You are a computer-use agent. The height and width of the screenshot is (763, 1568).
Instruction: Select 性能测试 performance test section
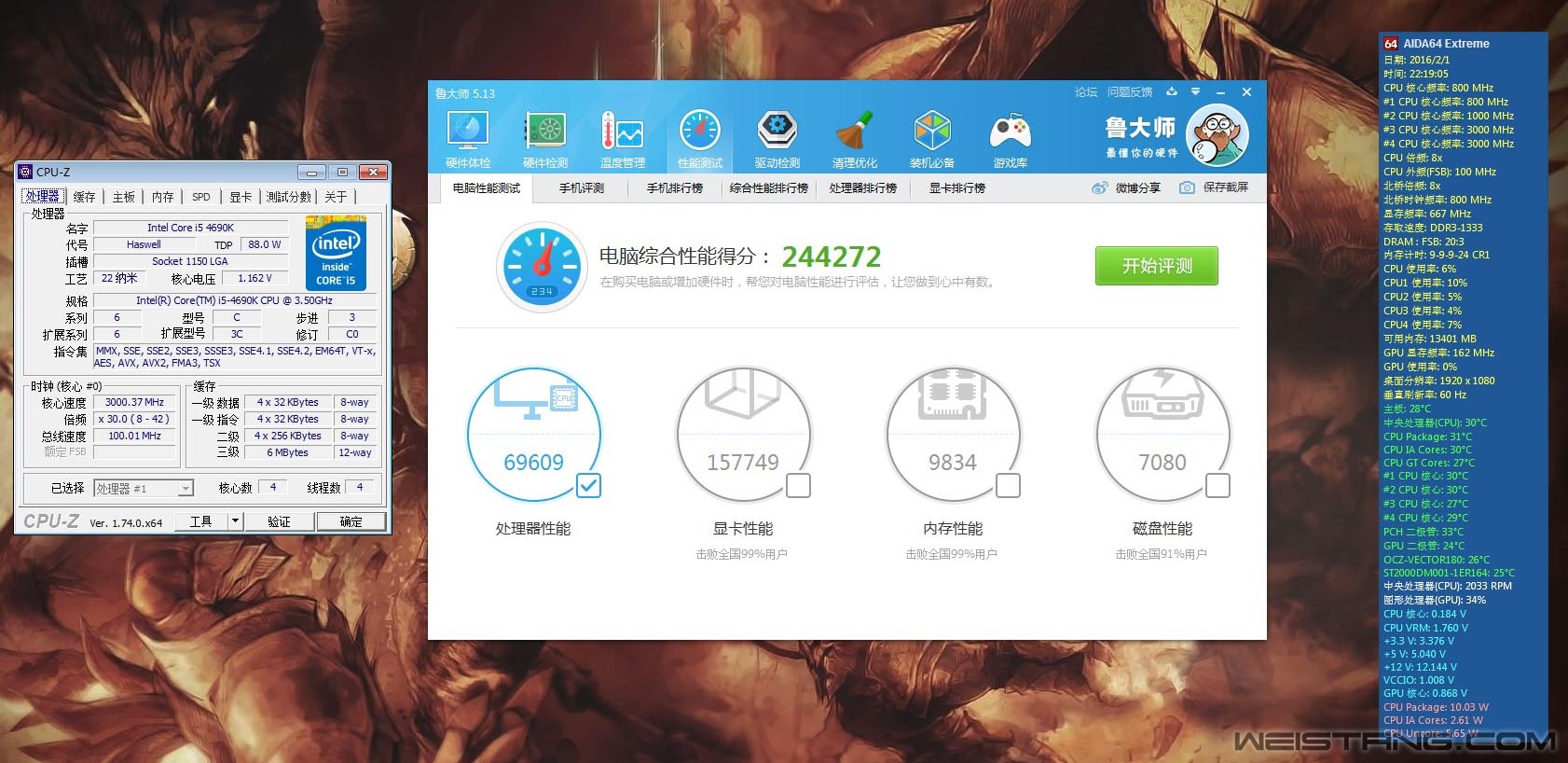[x=700, y=140]
